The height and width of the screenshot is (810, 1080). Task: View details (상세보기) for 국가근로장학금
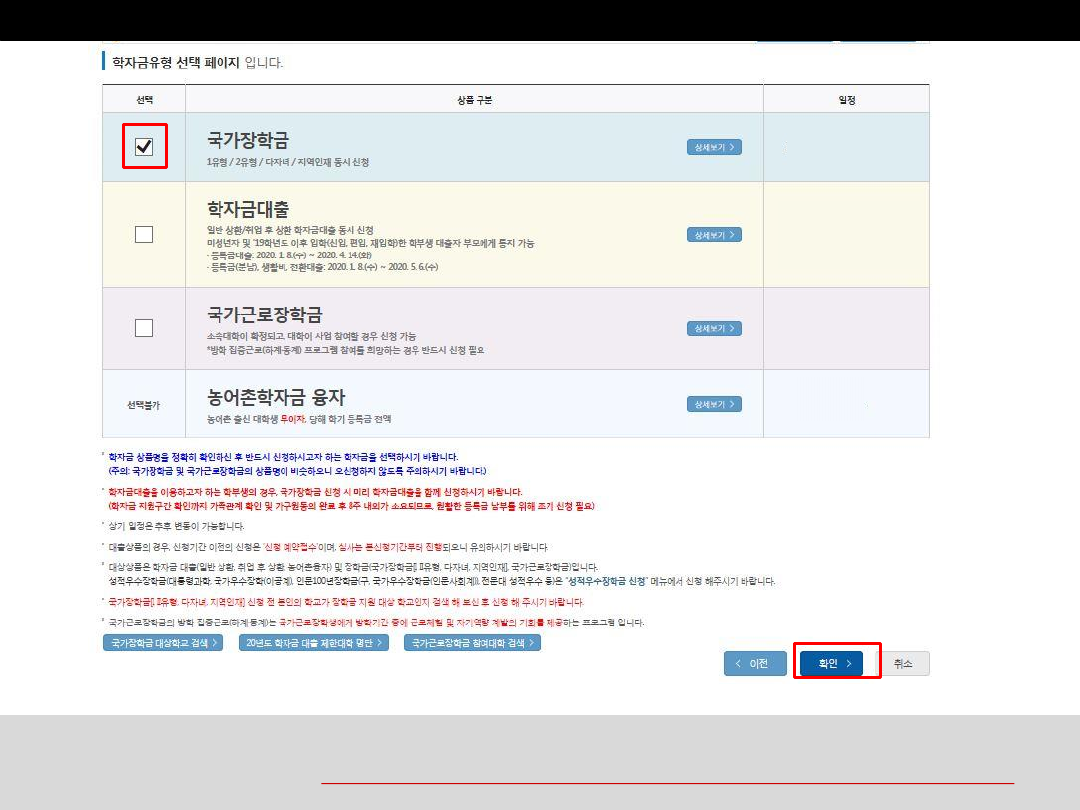tap(714, 328)
